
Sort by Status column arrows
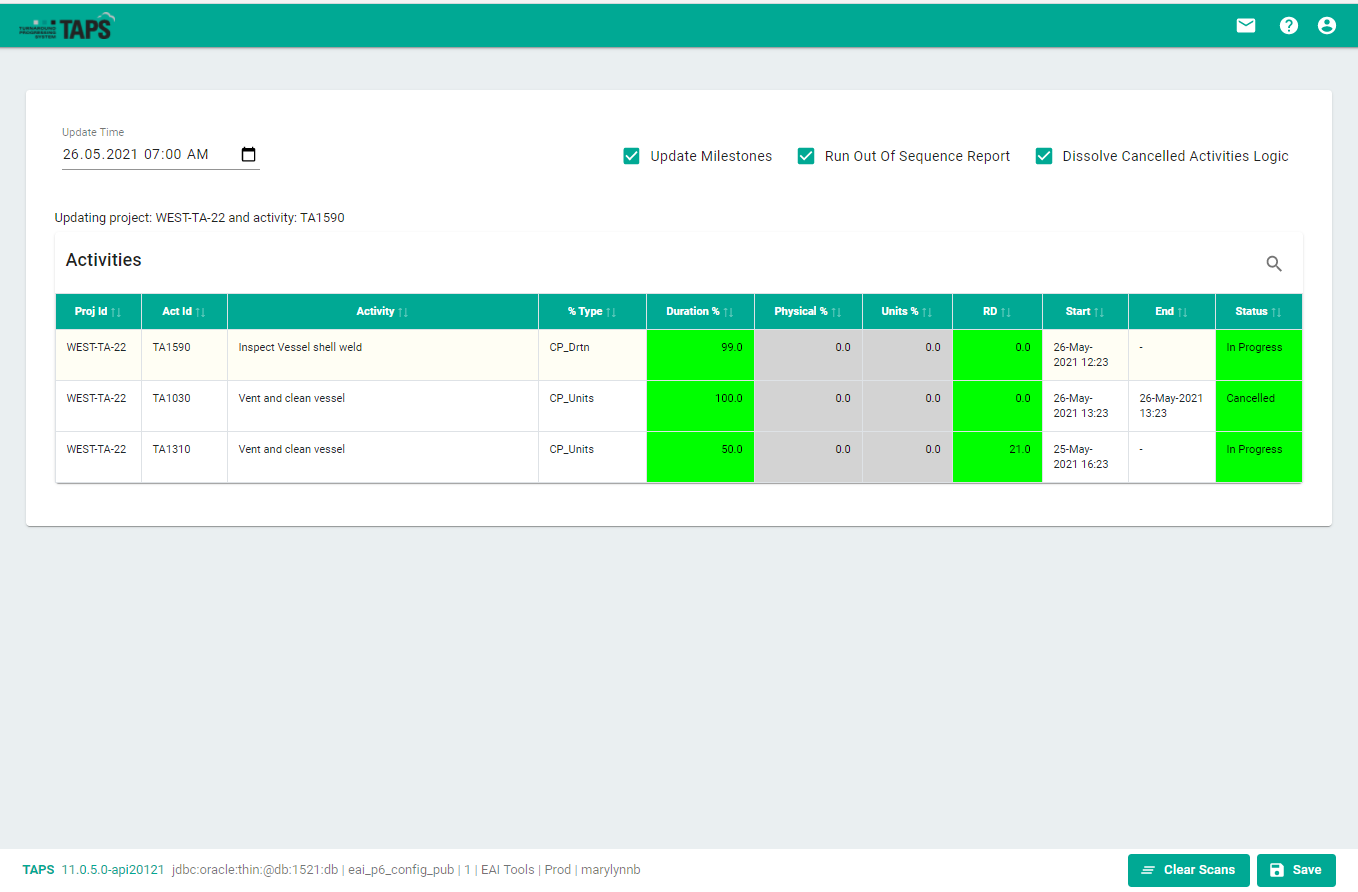pos(1276,312)
